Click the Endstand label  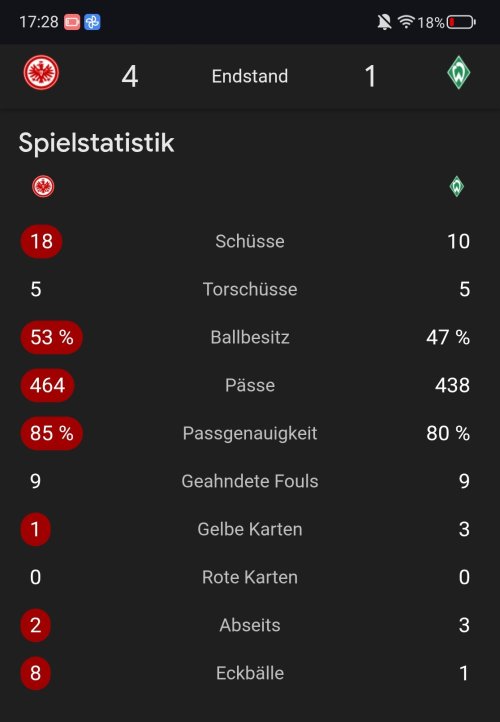pos(250,76)
